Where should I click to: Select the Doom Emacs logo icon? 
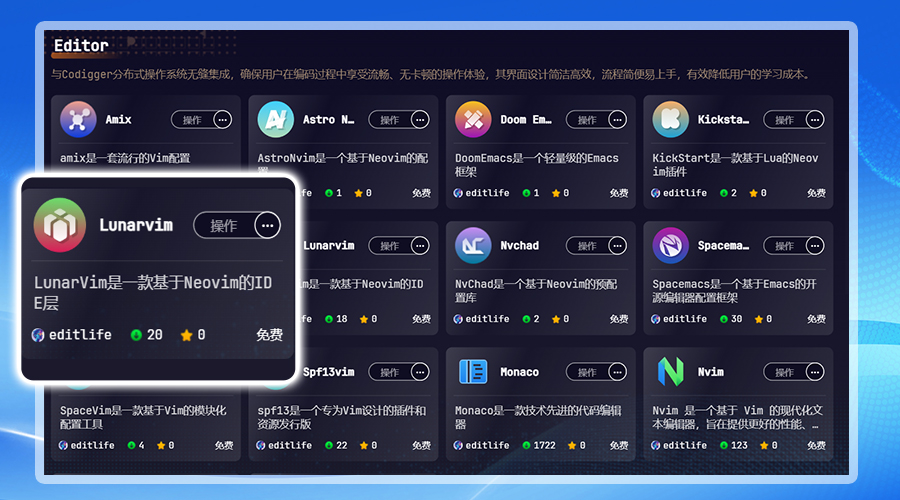pos(473,119)
